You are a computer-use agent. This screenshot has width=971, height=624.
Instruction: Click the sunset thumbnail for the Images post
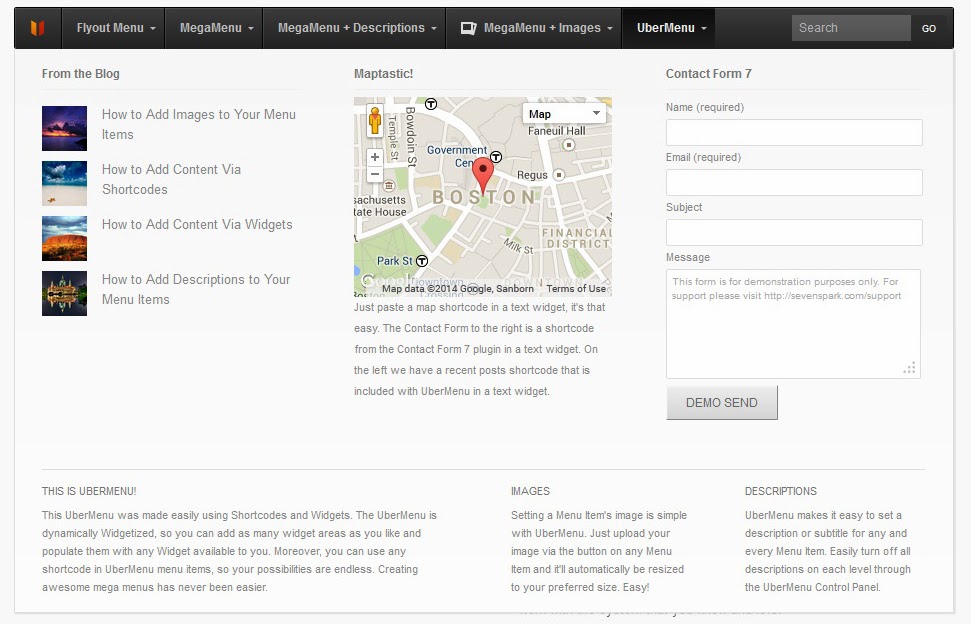point(64,128)
